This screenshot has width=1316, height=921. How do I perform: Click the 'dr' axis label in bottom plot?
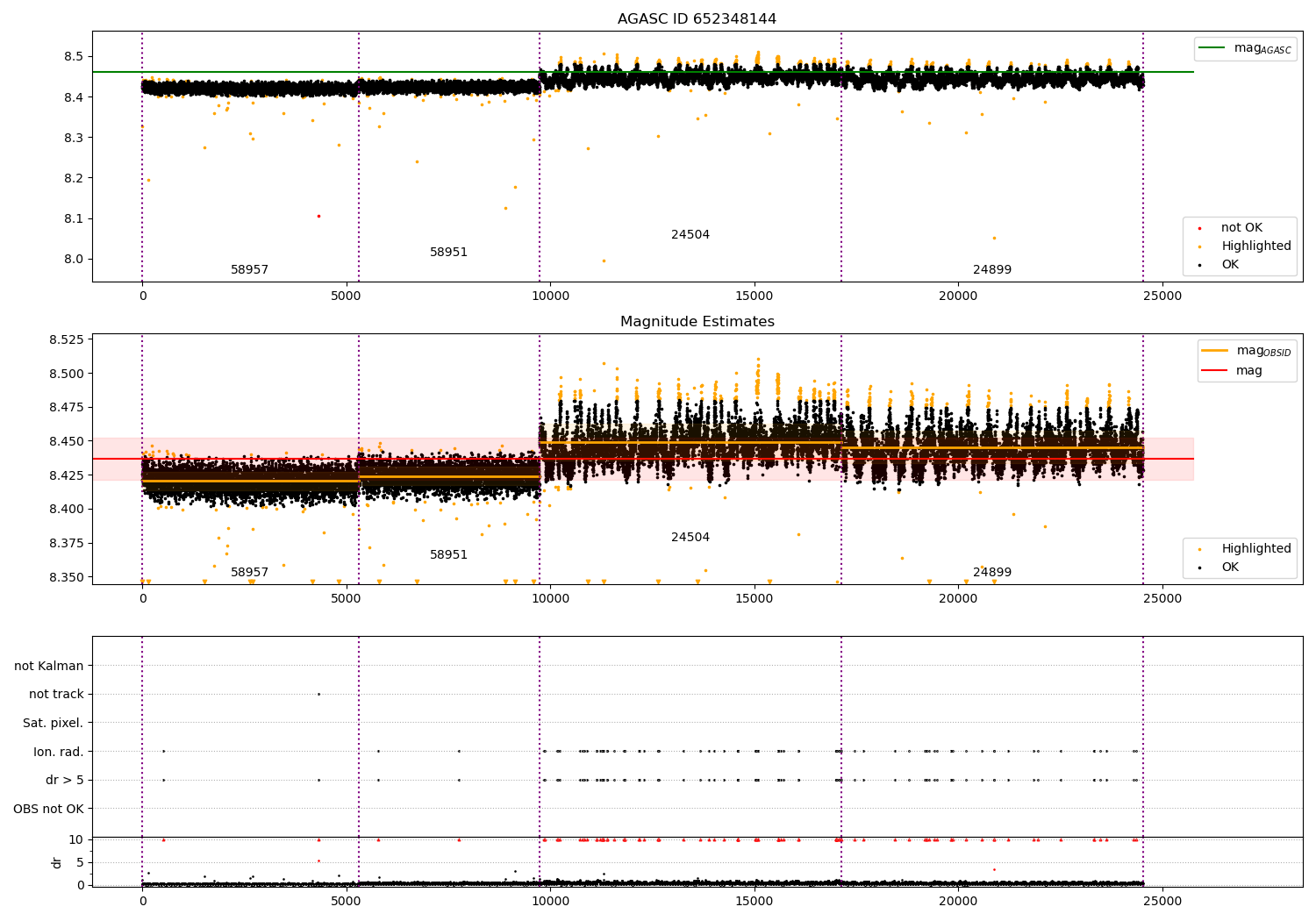[57, 862]
